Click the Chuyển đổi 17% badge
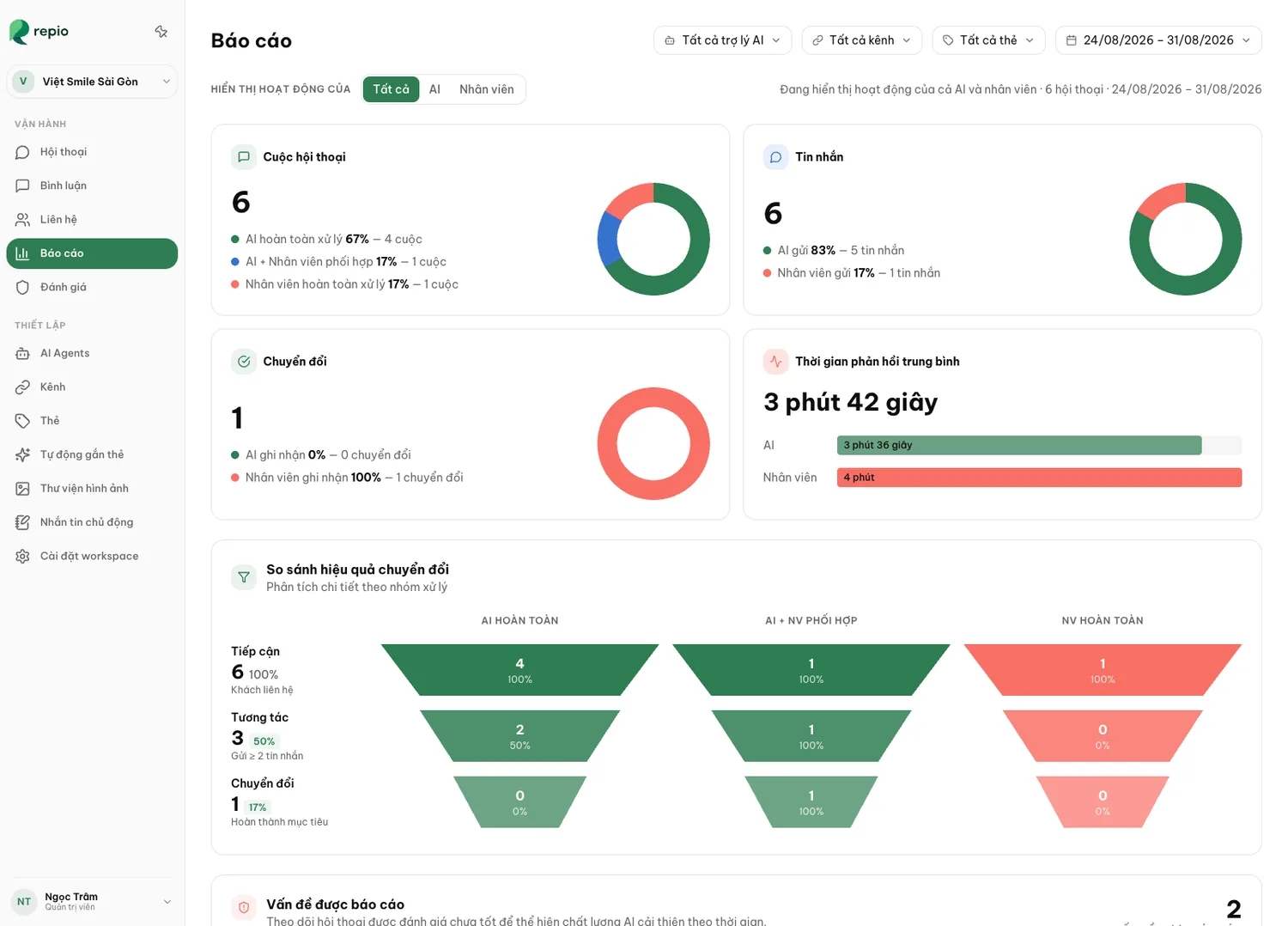The width and height of the screenshot is (1288, 926). click(258, 807)
